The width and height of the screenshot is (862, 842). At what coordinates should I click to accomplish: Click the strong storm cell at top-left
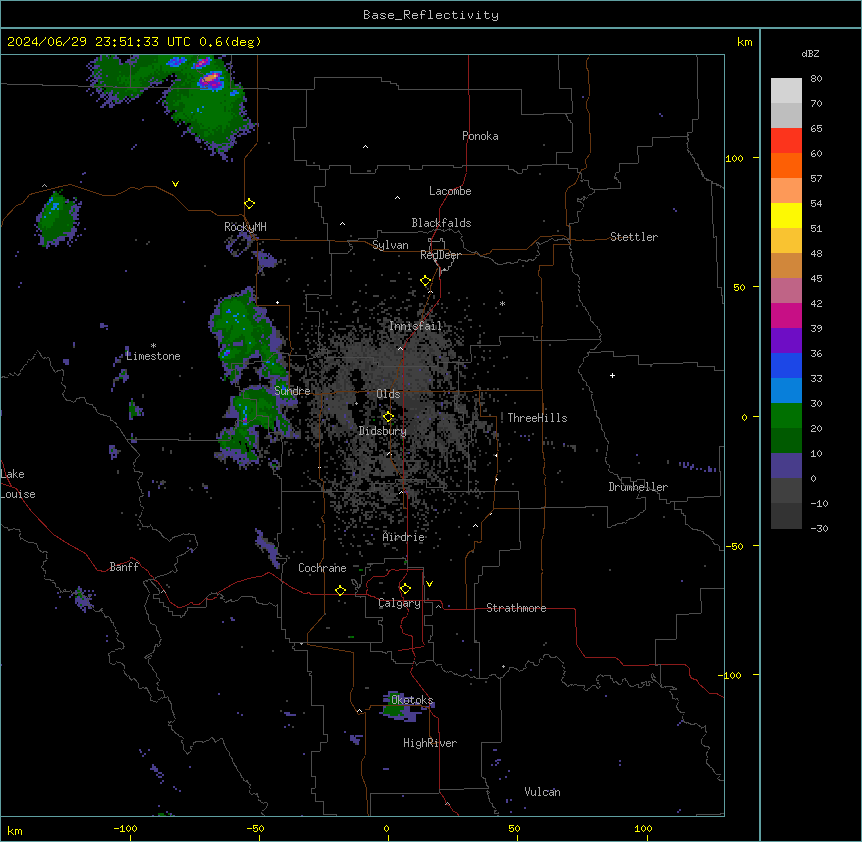[x=211, y=81]
